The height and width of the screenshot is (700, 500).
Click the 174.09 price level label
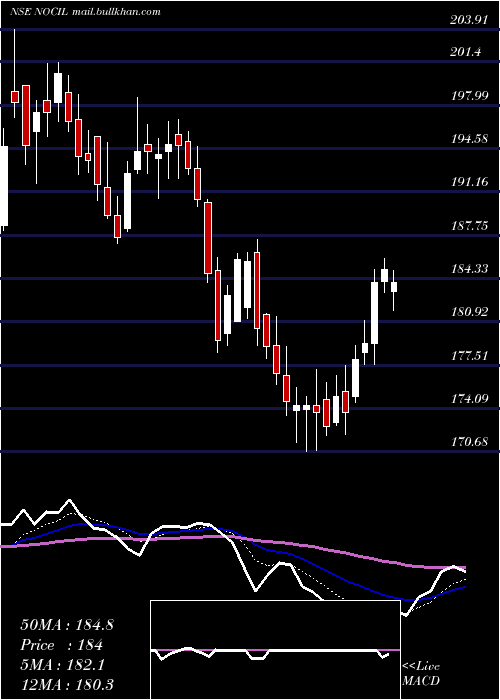[469, 398]
